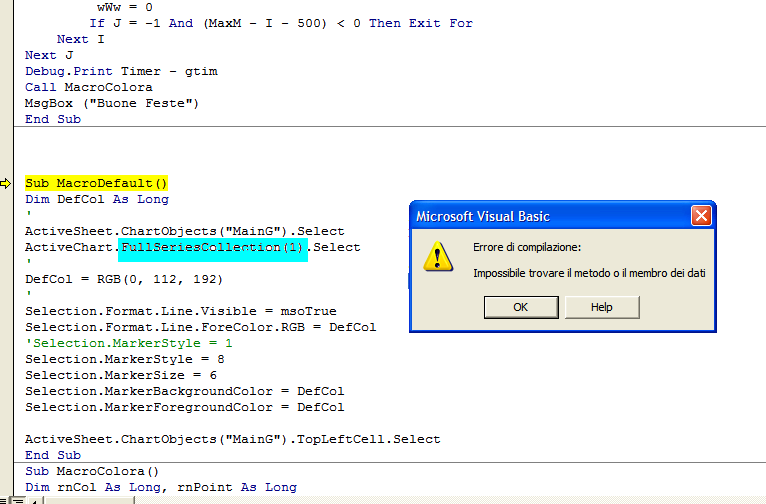The width and height of the screenshot is (766, 504).
Task: Click the 'Sub MacroColora()' declaration
Action: 92,471
